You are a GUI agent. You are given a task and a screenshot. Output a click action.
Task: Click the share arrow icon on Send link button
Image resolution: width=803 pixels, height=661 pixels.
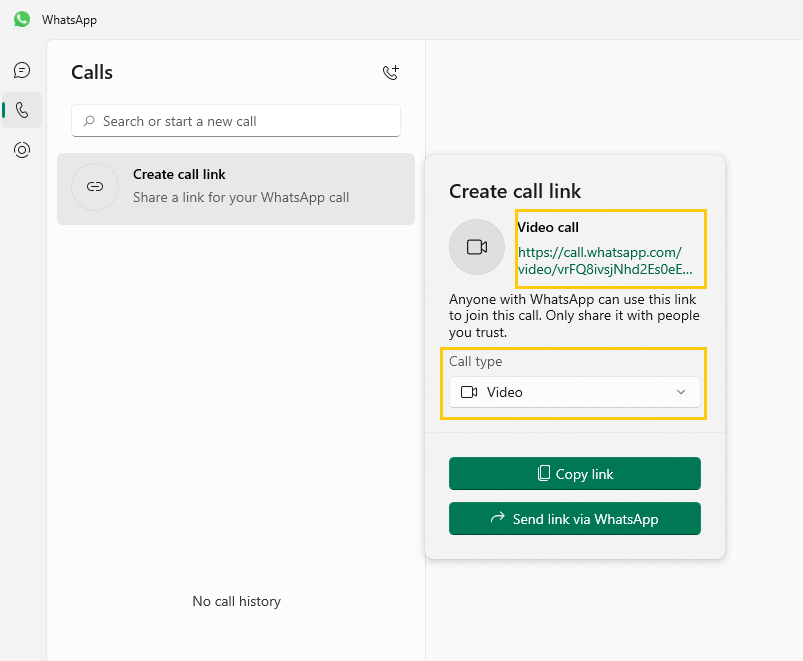coord(497,518)
